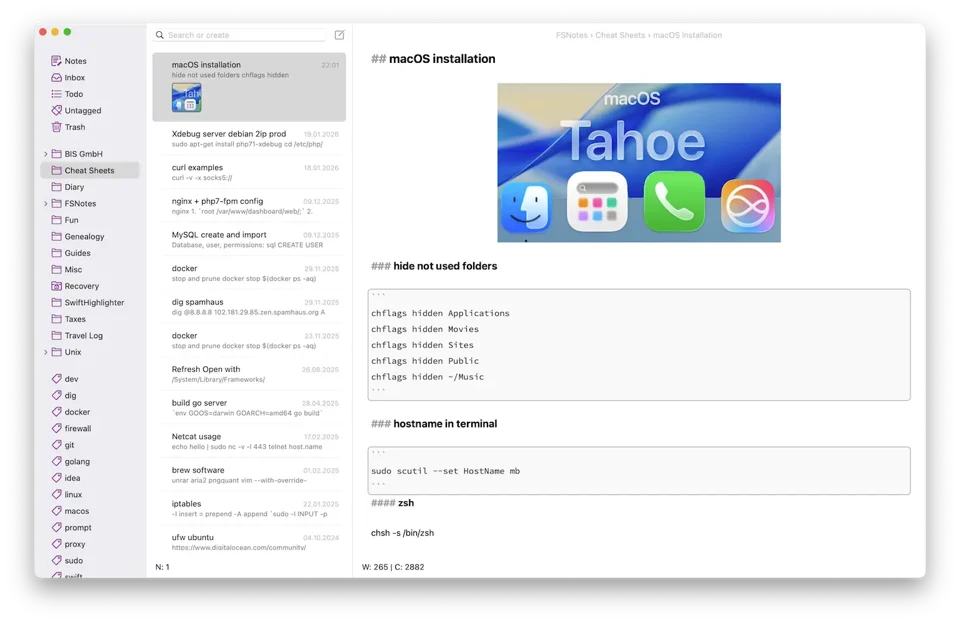Open the Notes sidebar icon
This screenshot has height=623, width=960.
coord(56,61)
